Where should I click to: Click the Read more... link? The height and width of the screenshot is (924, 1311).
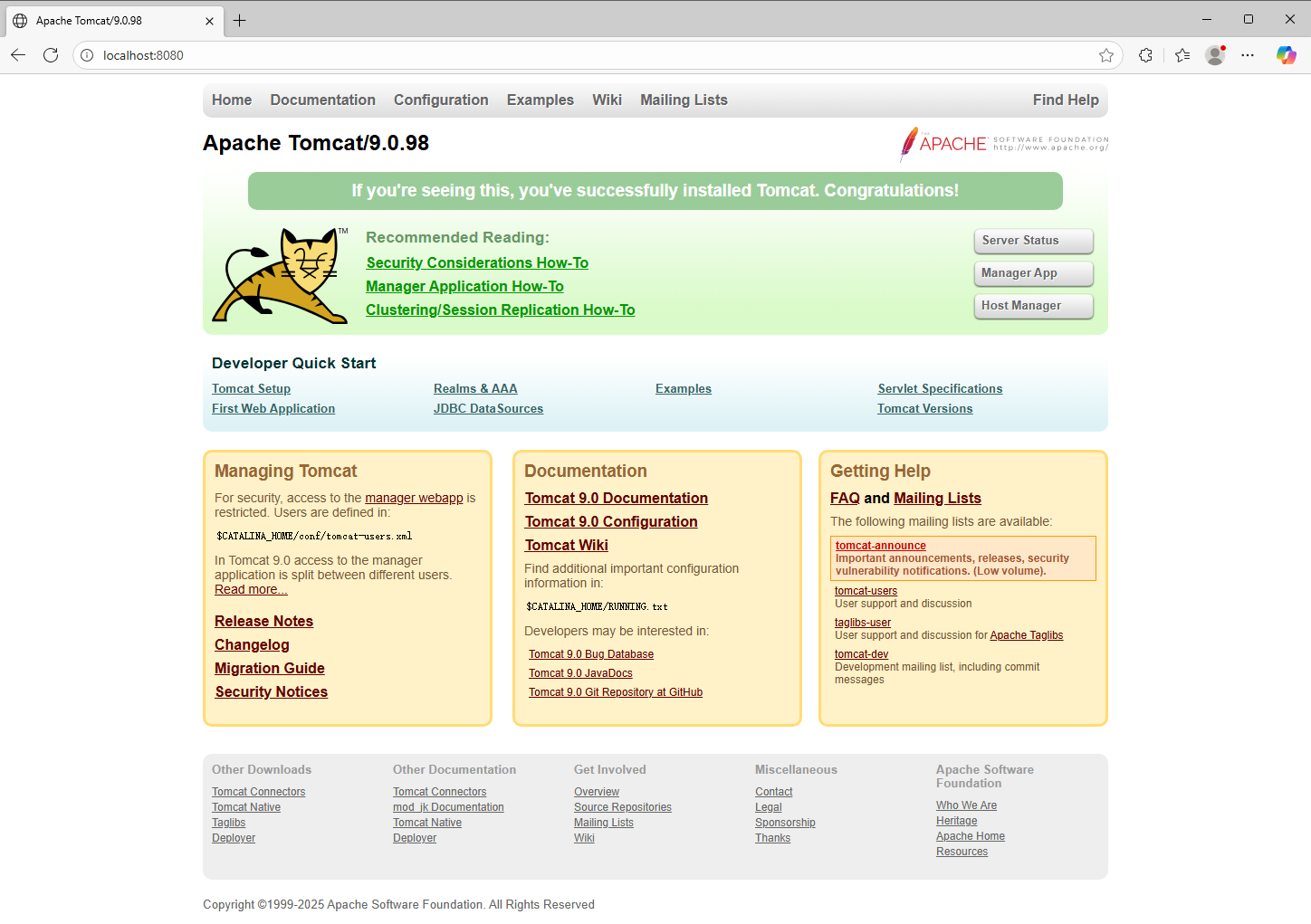tap(251, 589)
